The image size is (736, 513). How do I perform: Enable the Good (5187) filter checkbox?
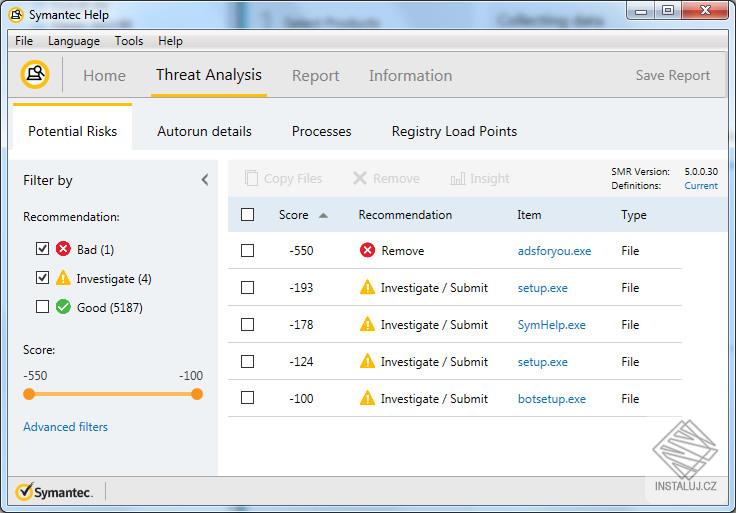coord(42,307)
